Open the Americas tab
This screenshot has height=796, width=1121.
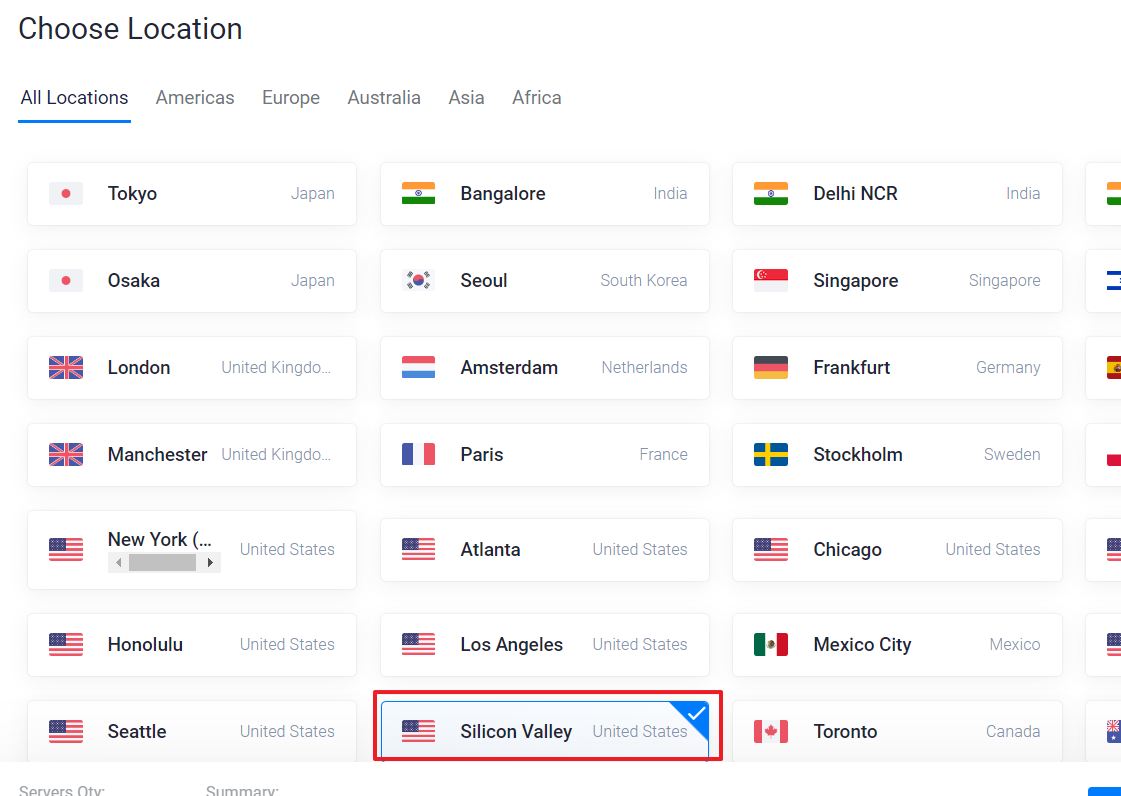195,98
